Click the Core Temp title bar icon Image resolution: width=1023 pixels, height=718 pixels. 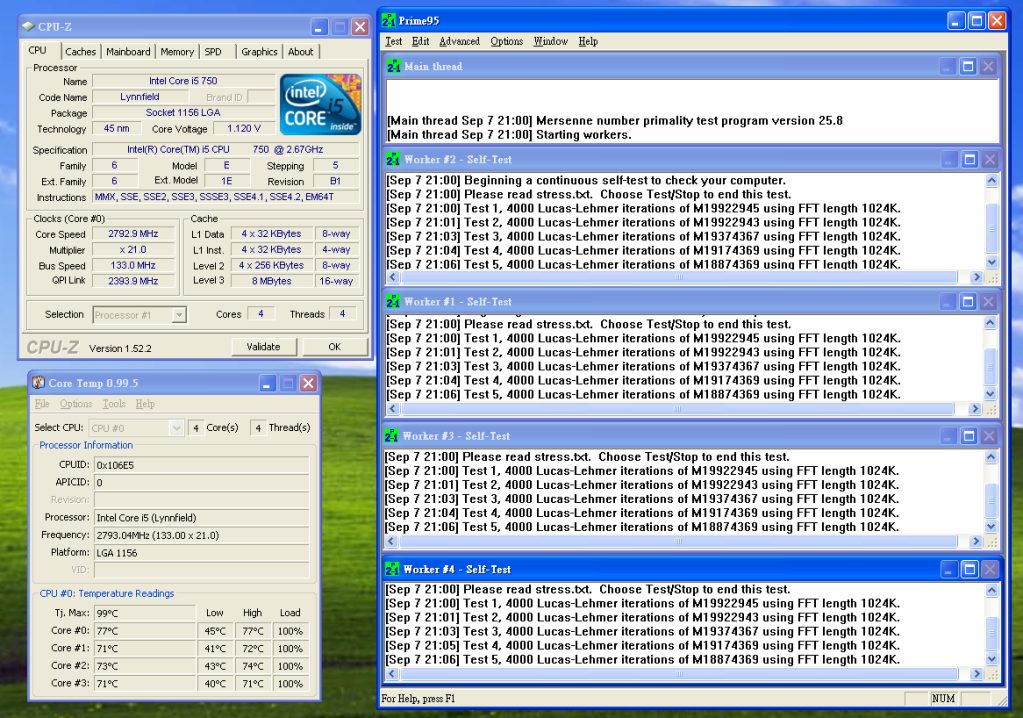[x=38, y=383]
